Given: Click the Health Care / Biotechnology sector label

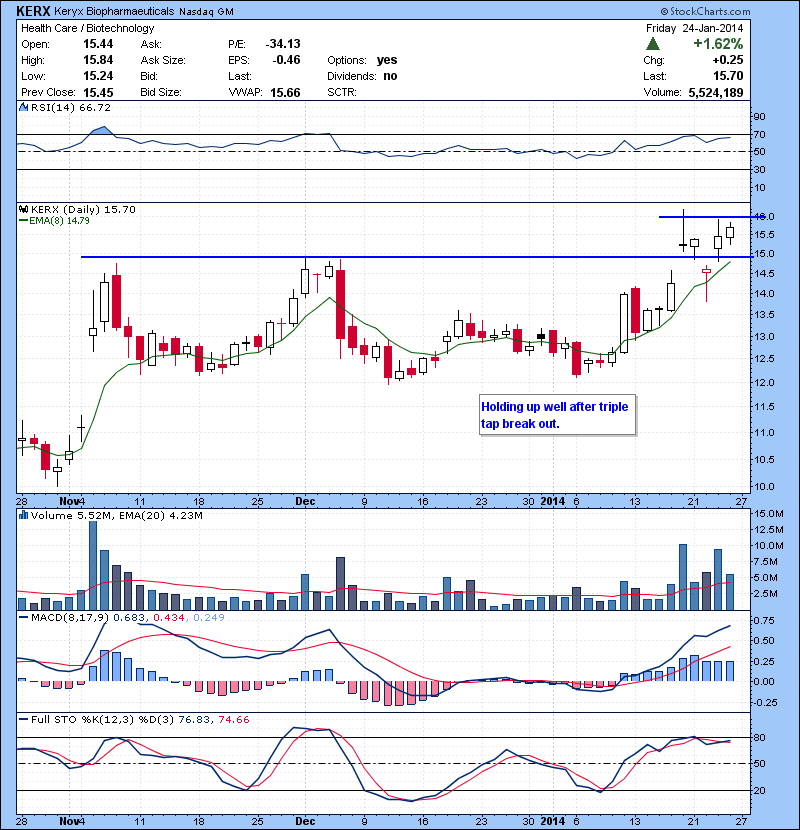Looking at the screenshot, I should point(87,28).
